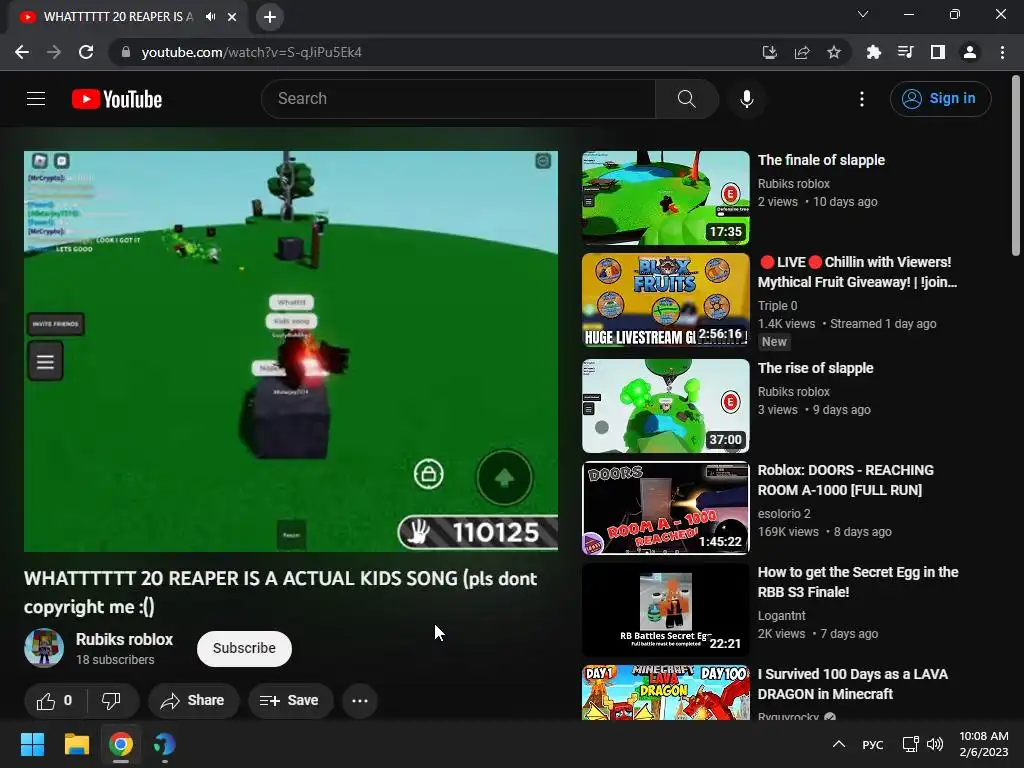This screenshot has height=768, width=1024.
Task: Open Secret Egg RBB S3 Finale title
Action: tap(857, 582)
